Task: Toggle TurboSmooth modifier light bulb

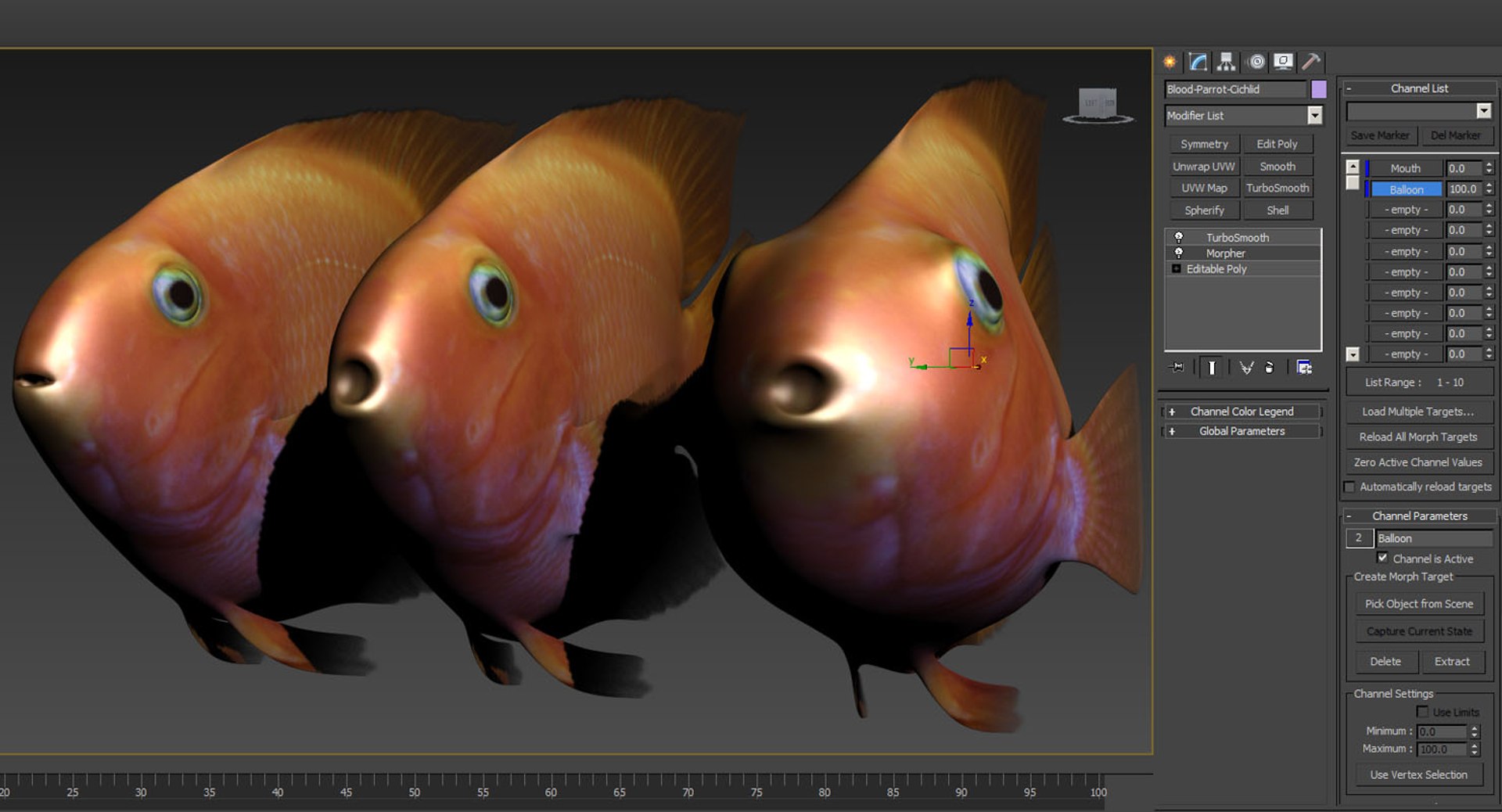Action: (x=1179, y=237)
